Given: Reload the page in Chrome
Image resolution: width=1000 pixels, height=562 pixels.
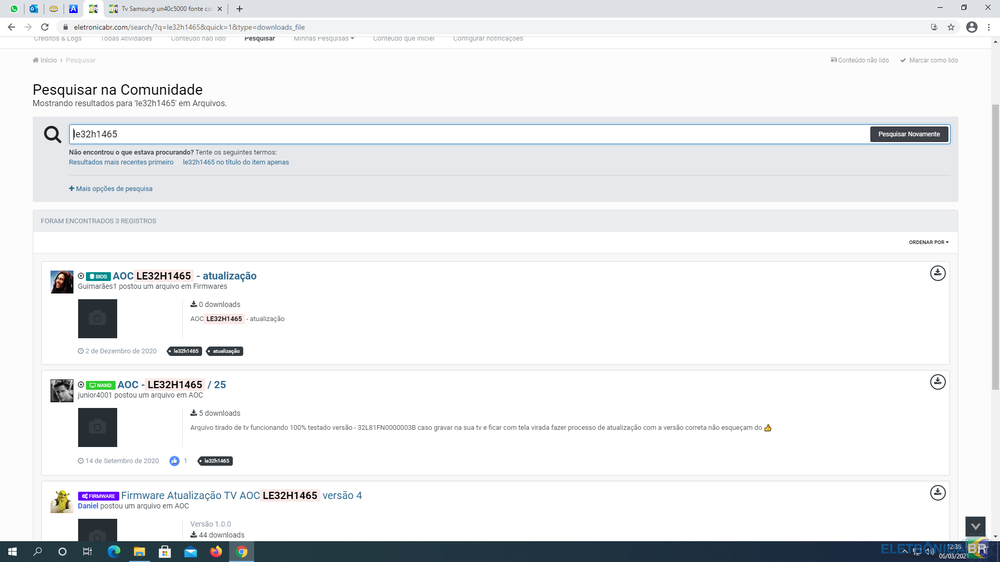Looking at the screenshot, I should click(45, 27).
